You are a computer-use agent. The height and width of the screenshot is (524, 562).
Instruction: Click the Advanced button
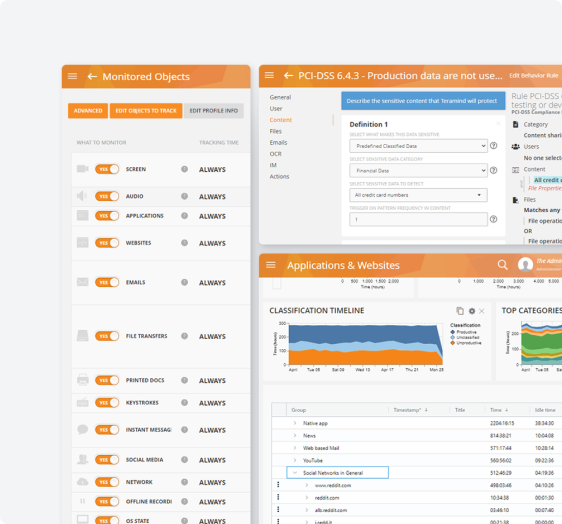[x=88, y=111]
